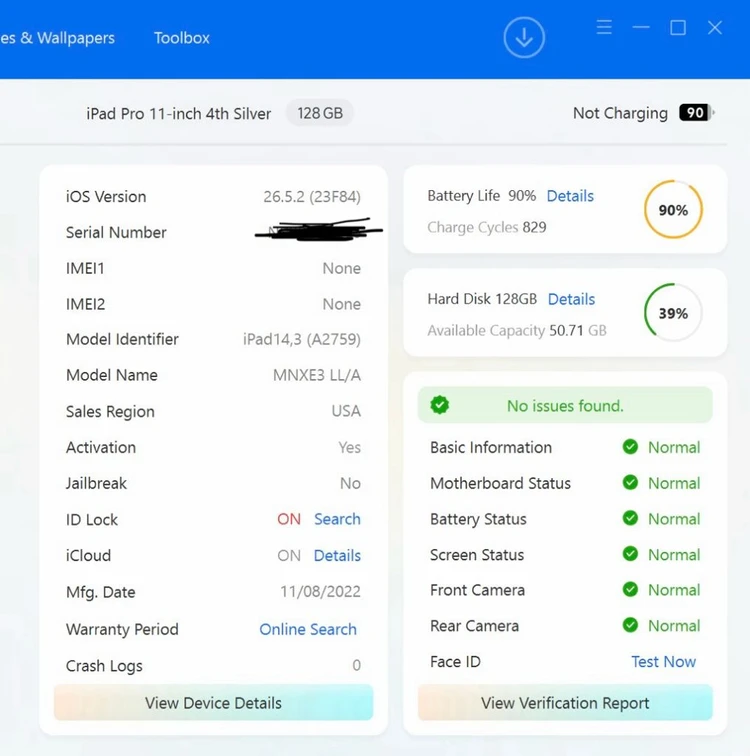Maximize the application window
This screenshot has height=756, width=750.
[x=678, y=27]
